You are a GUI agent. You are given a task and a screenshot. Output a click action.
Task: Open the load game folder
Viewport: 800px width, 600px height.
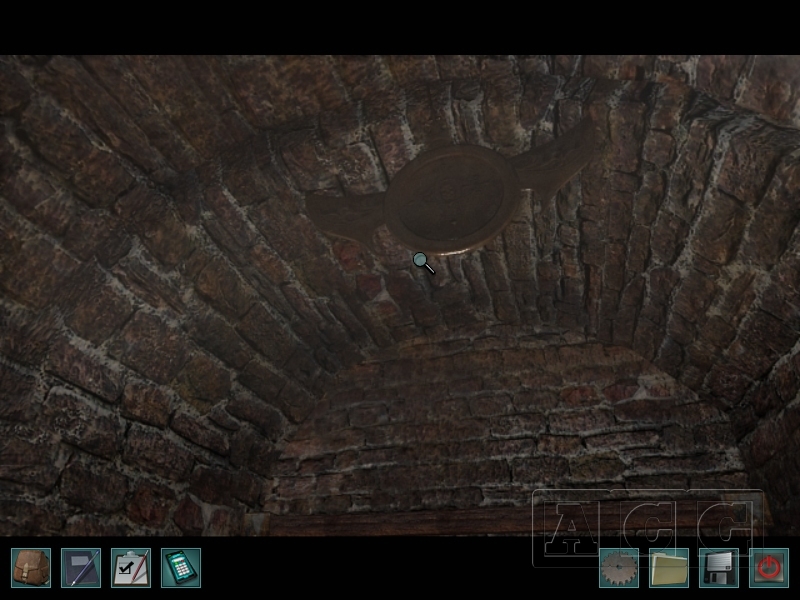click(669, 568)
